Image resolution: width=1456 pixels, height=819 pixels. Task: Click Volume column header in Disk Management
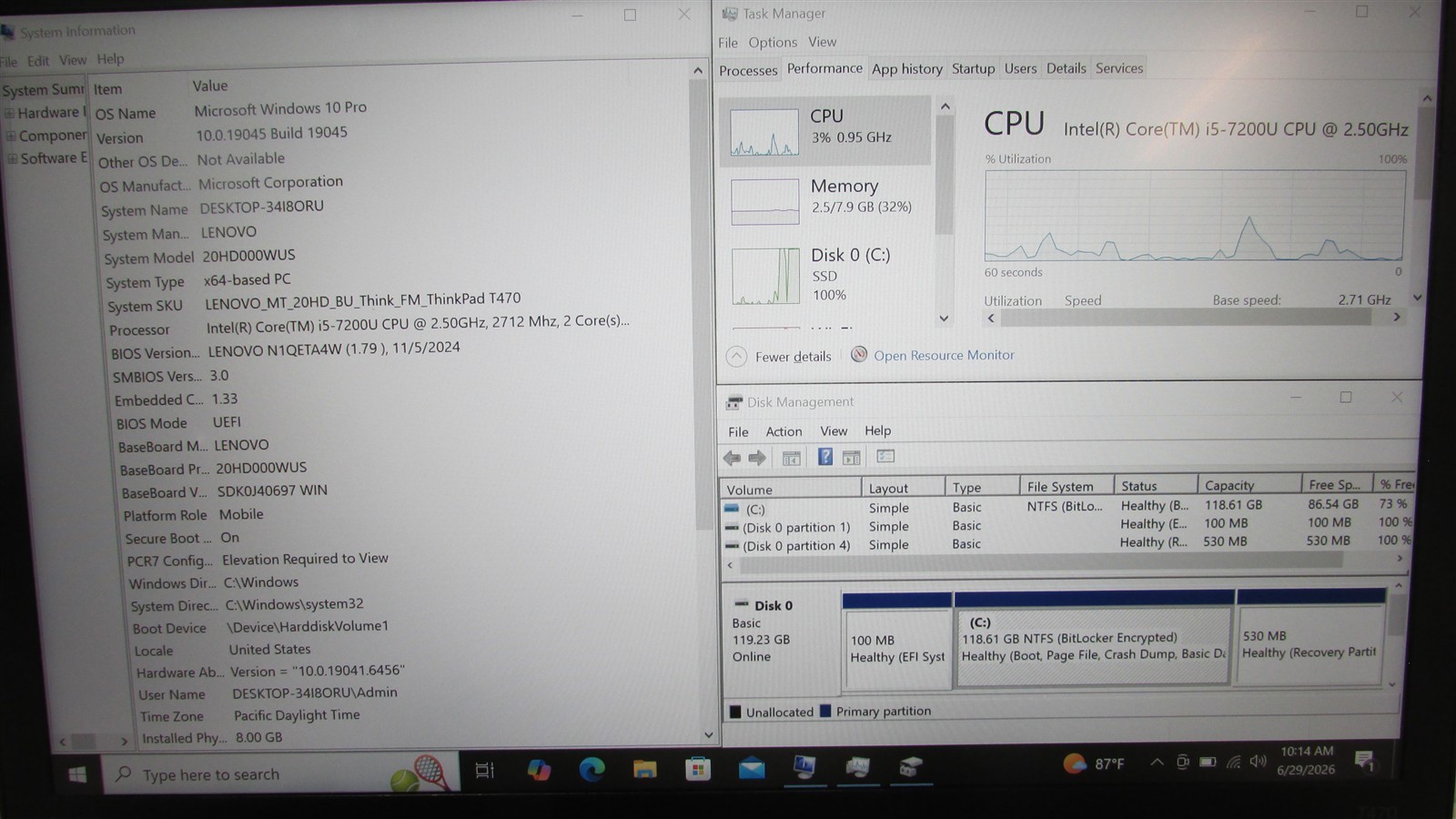(x=790, y=489)
